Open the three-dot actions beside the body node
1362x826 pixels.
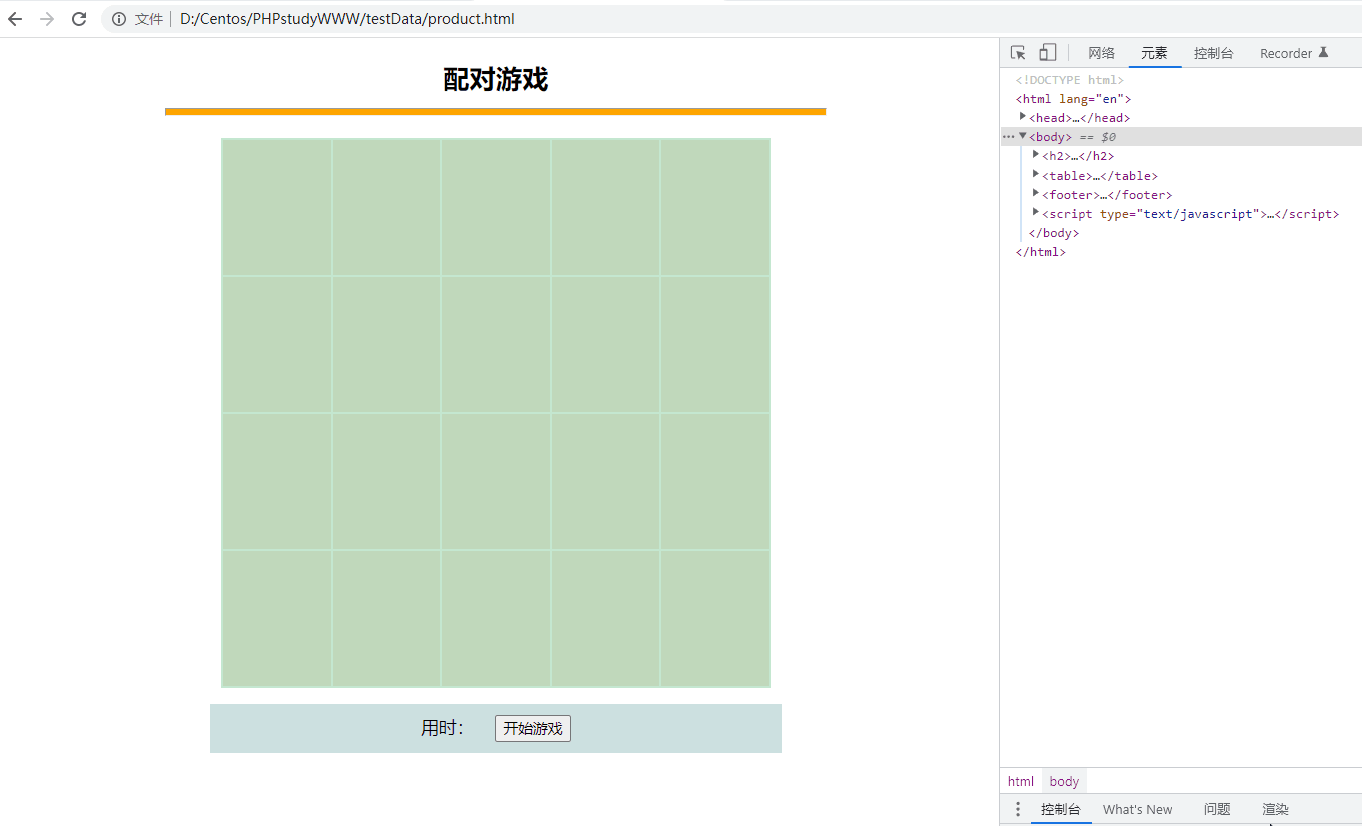pos(1008,137)
